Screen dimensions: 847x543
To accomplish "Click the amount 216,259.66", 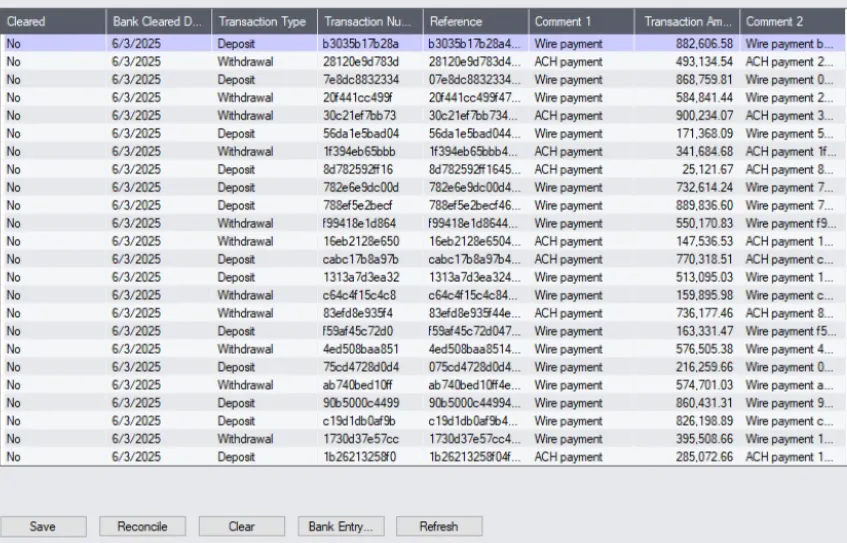I will [x=704, y=367].
